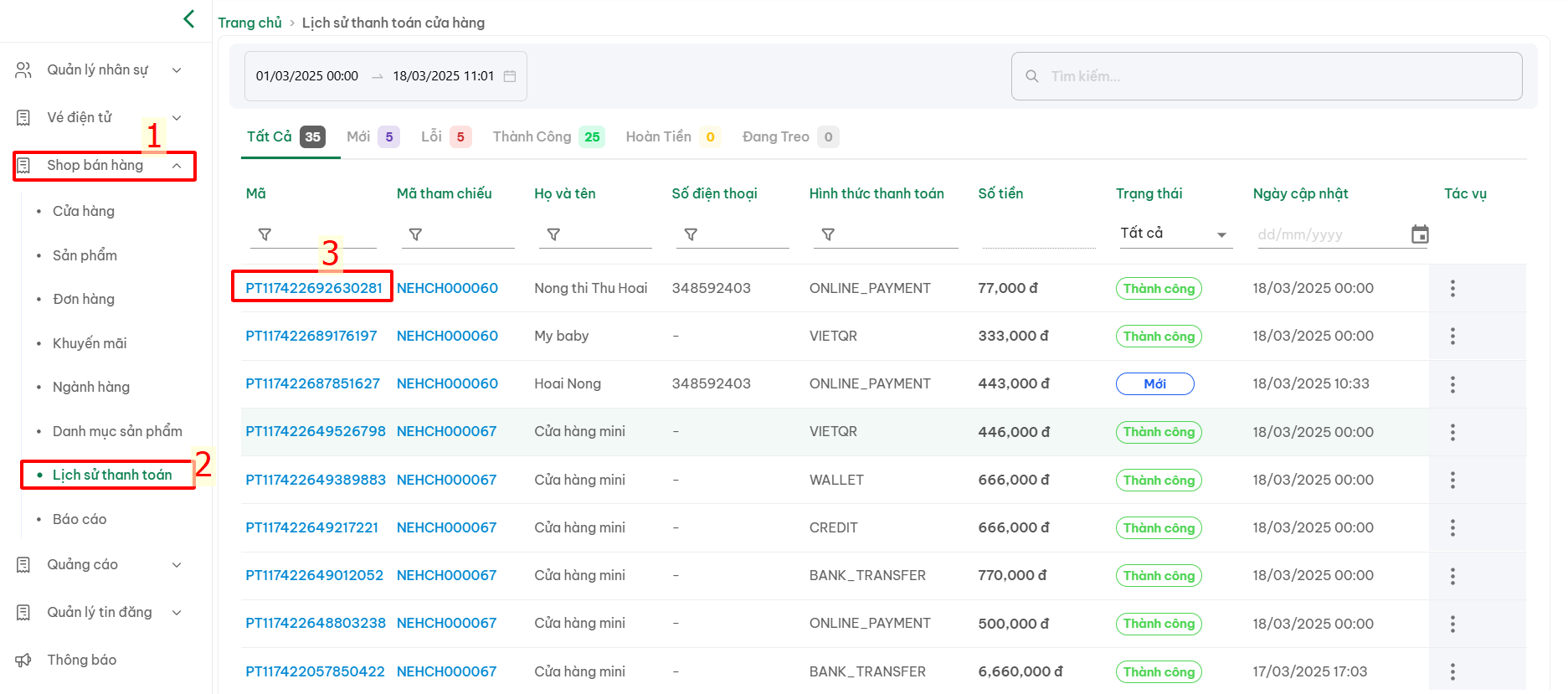Screen dimensions: 1568x694
Task: Click filter icon under Hình thức thanh toán
Action: (x=828, y=234)
